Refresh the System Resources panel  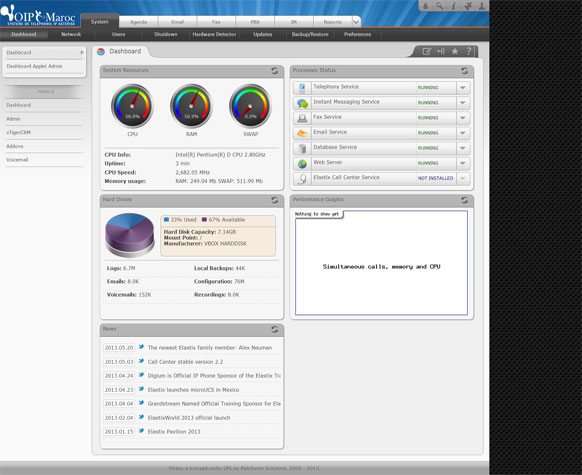(275, 71)
